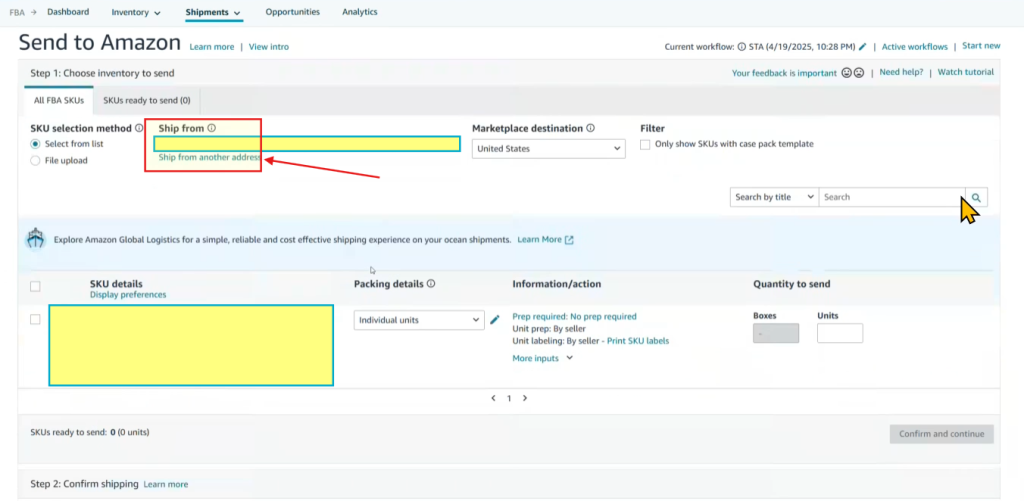
Task: Select the File upload radio button
Action: tap(36, 160)
